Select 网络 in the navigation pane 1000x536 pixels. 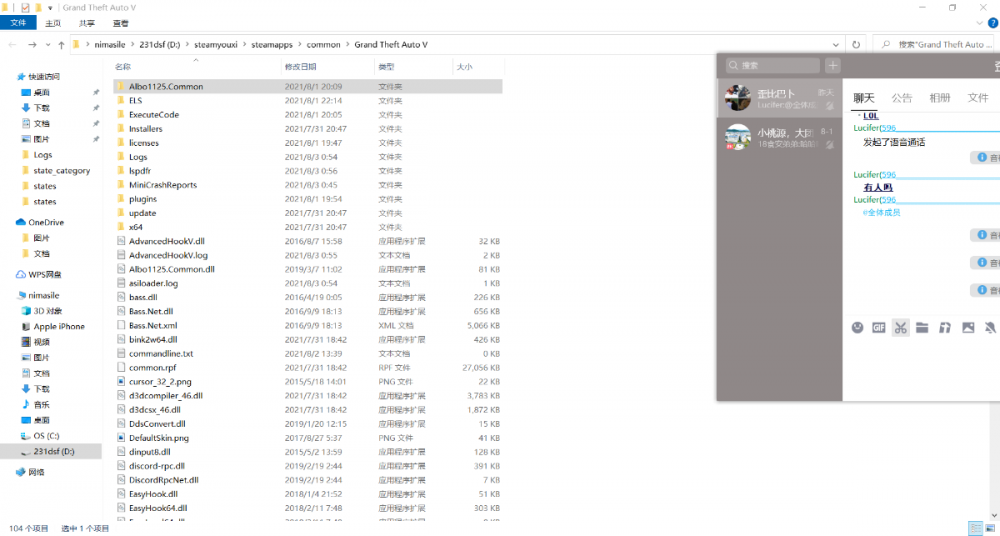pos(36,472)
